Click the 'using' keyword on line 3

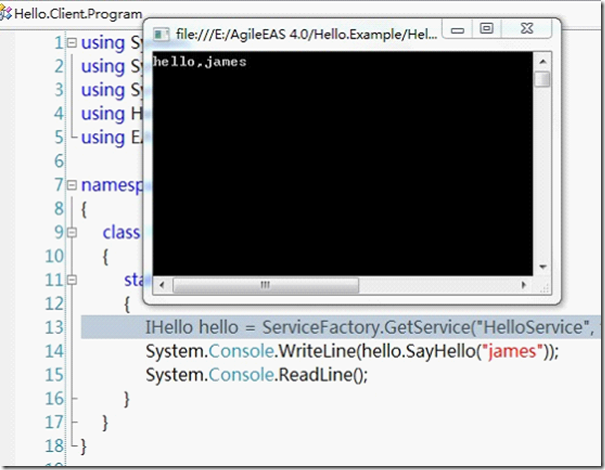pyautogui.click(x=103, y=91)
